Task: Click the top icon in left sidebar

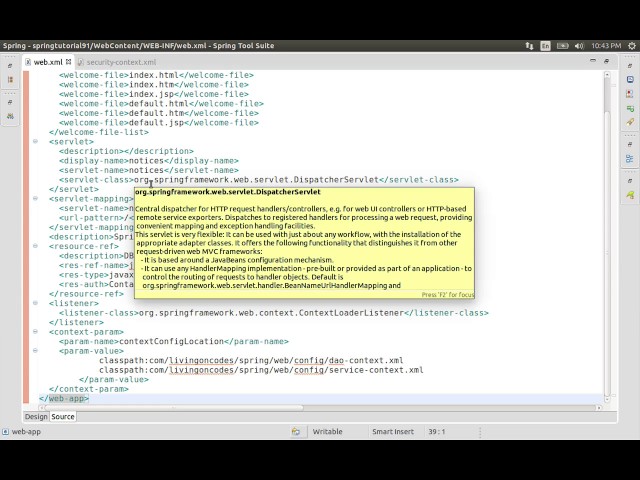Action: pyautogui.click(x=10, y=64)
